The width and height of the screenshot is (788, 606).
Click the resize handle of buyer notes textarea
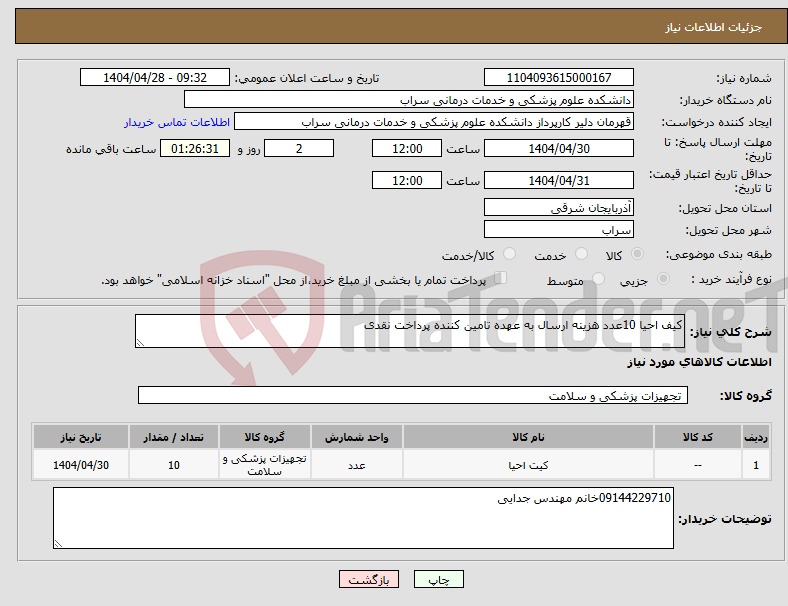pyautogui.click(x=58, y=544)
